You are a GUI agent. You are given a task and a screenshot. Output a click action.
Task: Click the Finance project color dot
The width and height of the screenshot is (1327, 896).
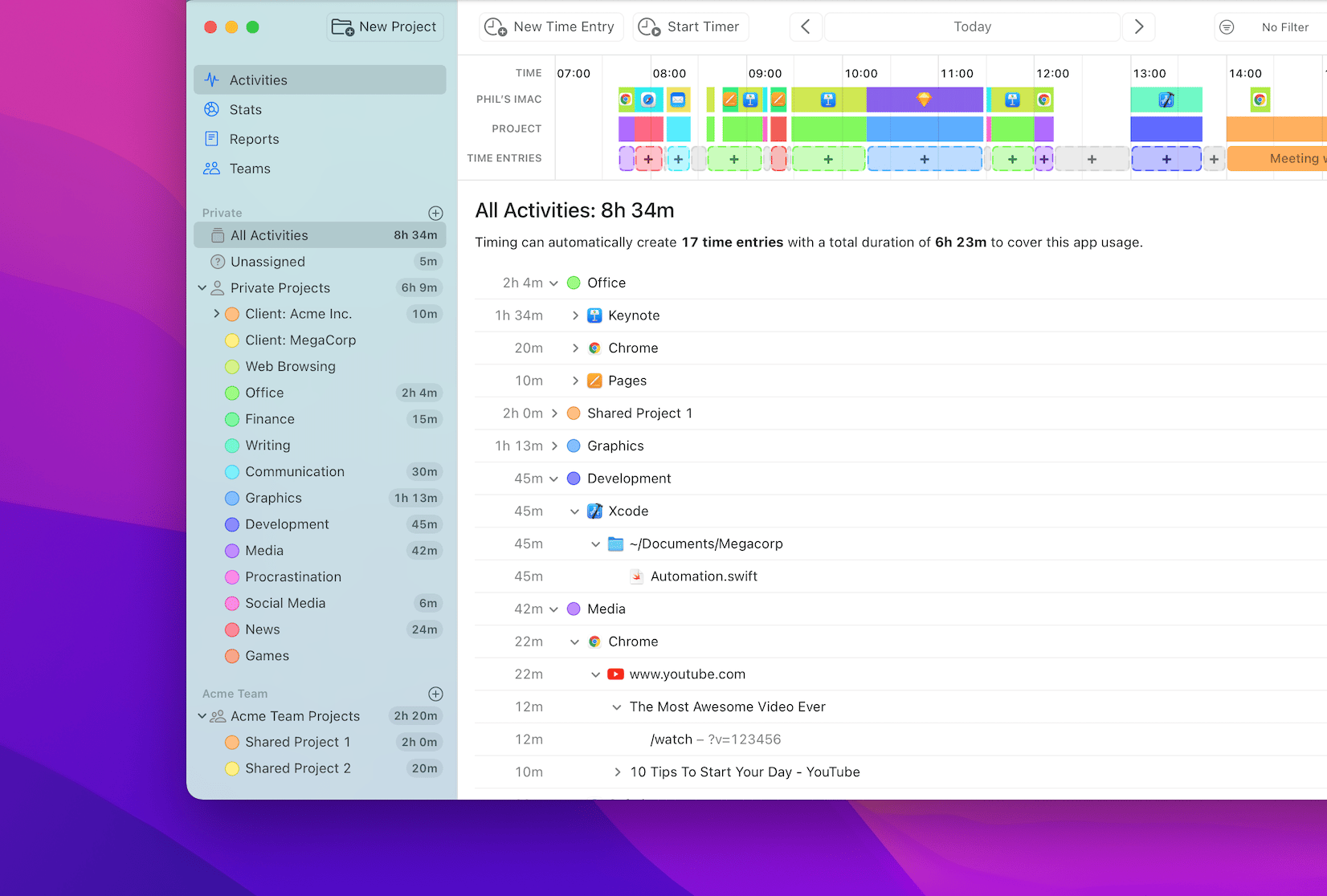232,419
